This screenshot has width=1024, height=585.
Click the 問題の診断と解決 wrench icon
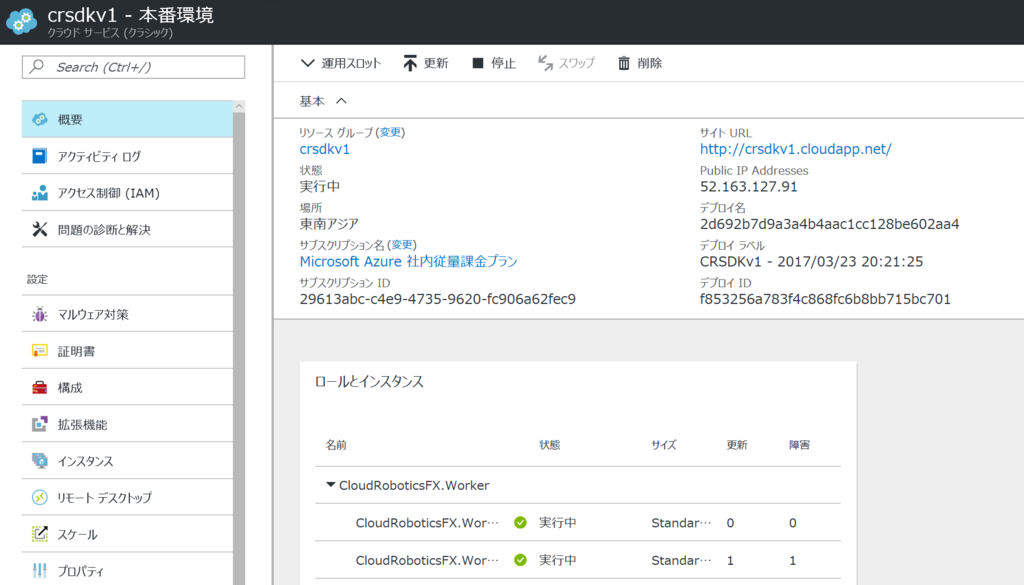pos(39,229)
